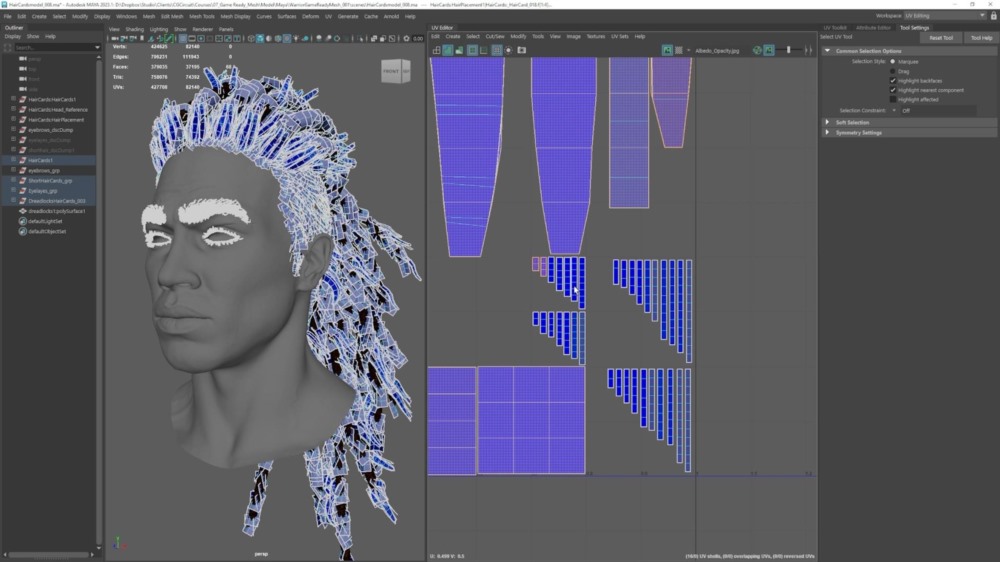Click the Outliner vertical scrollbar

tap(98, 300)
